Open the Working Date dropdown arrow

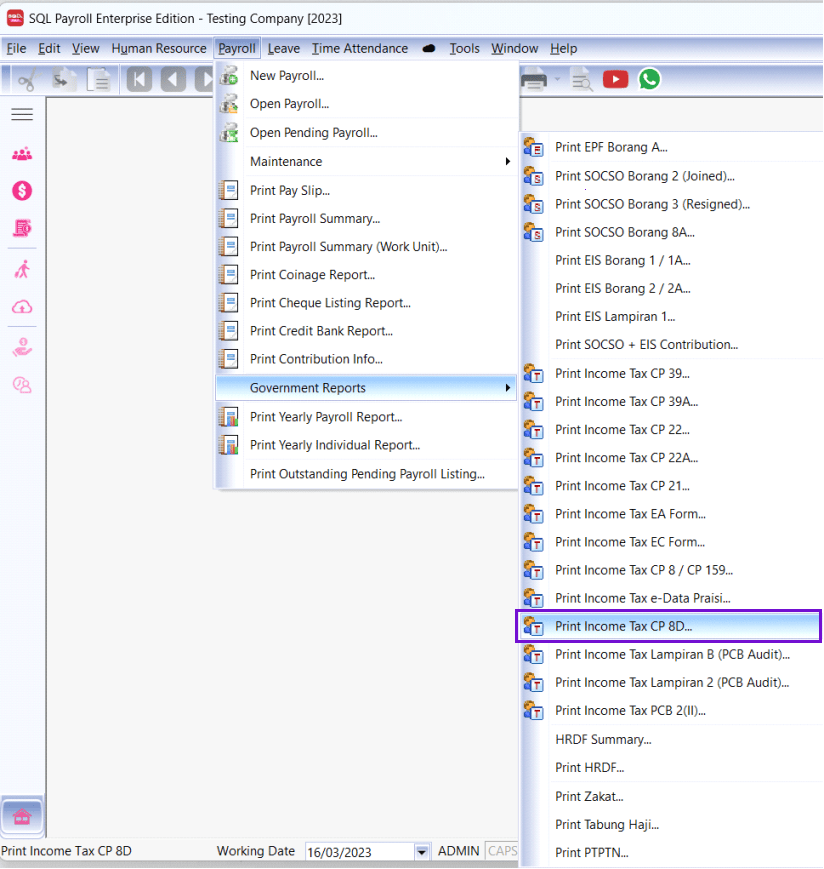point(421,851)
